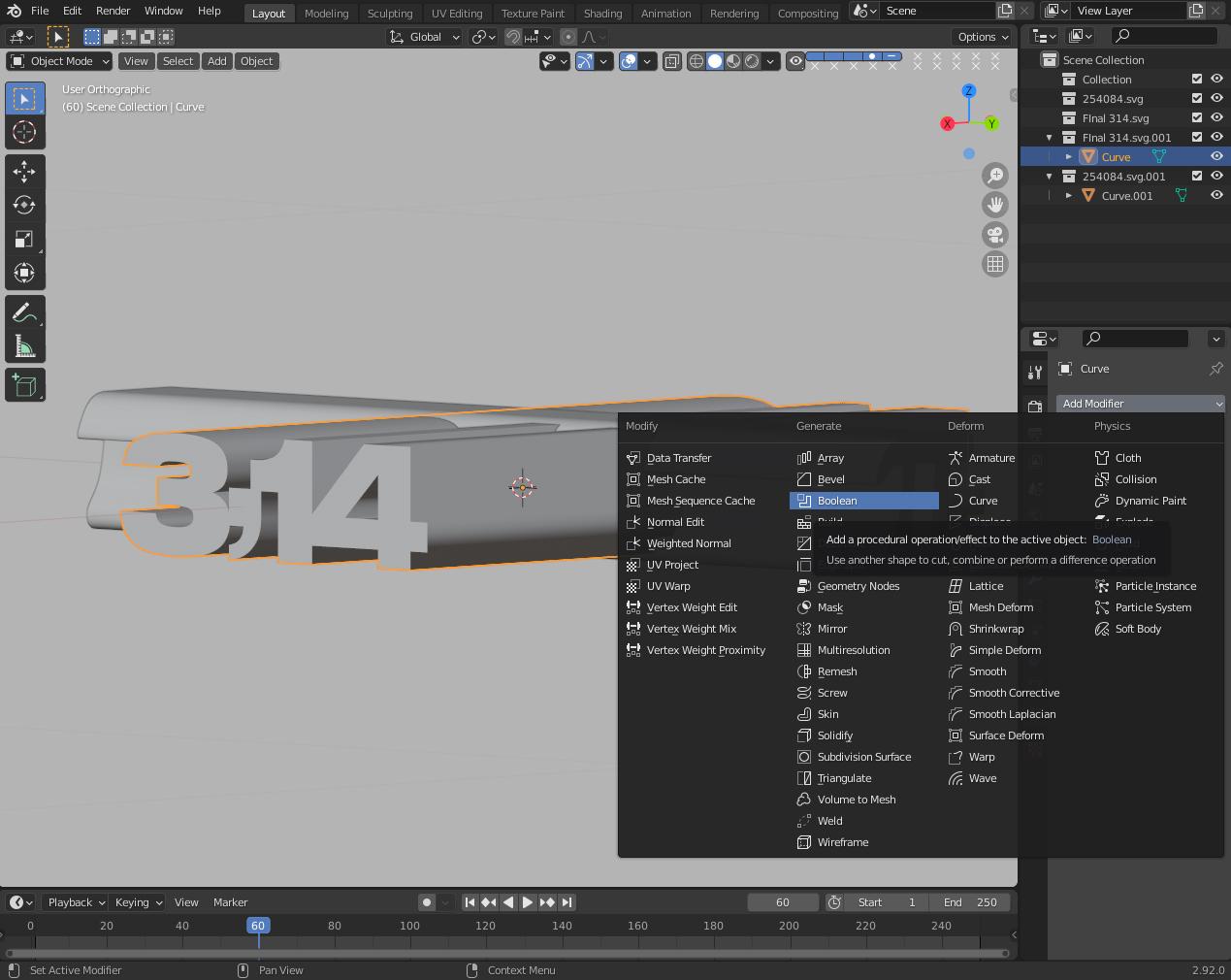Image resolution: width=1231 pixels, height=980 pixels.
Task: Hide the Curve.001 object
Action: click(1216, 195)
